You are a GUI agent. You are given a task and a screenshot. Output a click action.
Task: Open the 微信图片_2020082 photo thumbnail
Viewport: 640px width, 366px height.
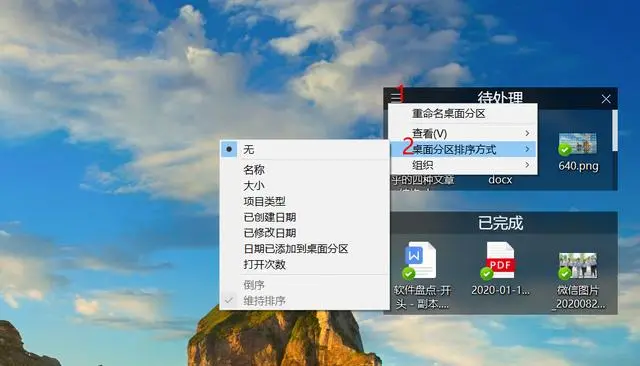coord(578,265)
